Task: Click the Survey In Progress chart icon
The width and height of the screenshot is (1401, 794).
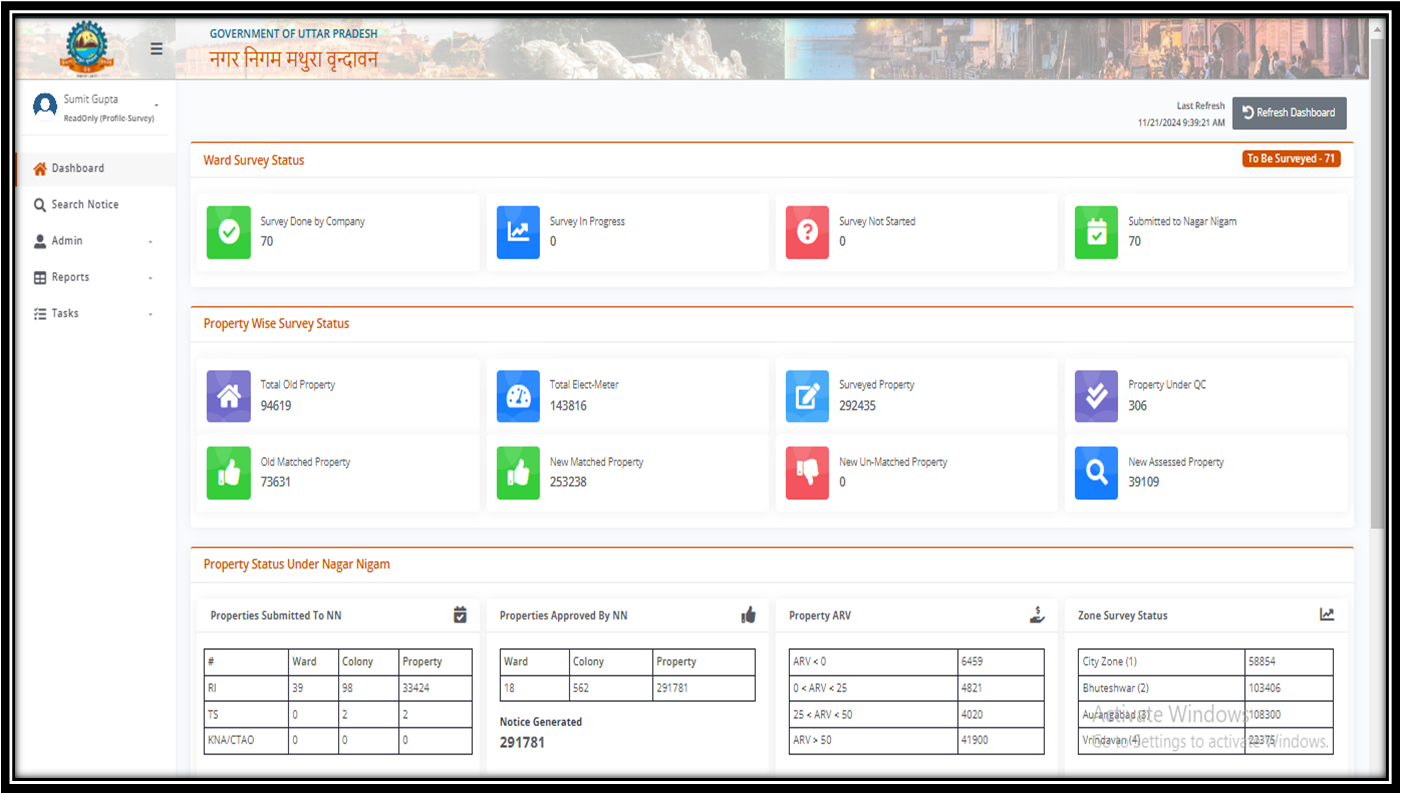Action: 518,232
